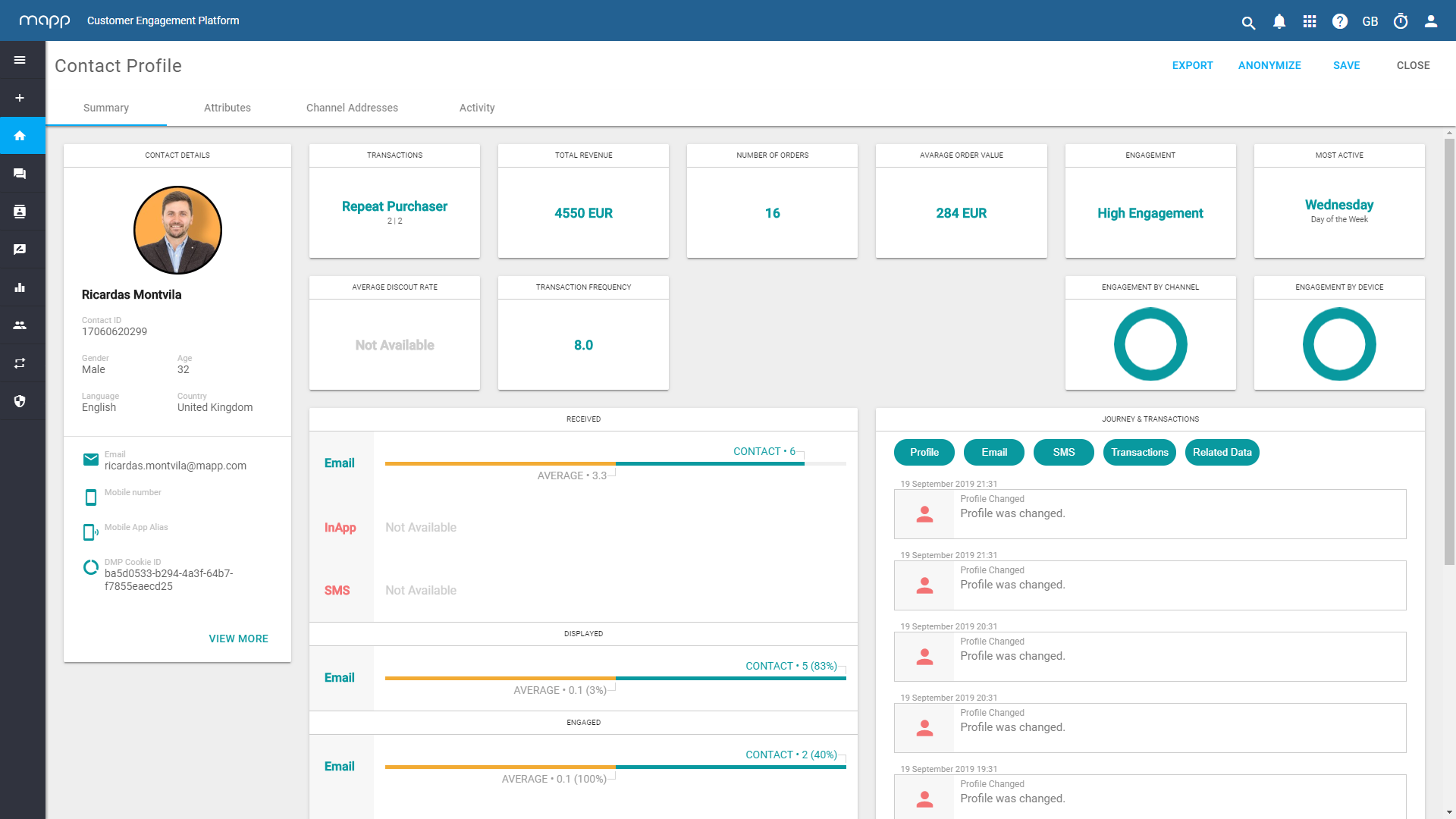This screenshot has width=1456, height=819.
Task: Click the Engagement by Channel donut chart
Action: pyautogui.click(x=1150, y=344)
